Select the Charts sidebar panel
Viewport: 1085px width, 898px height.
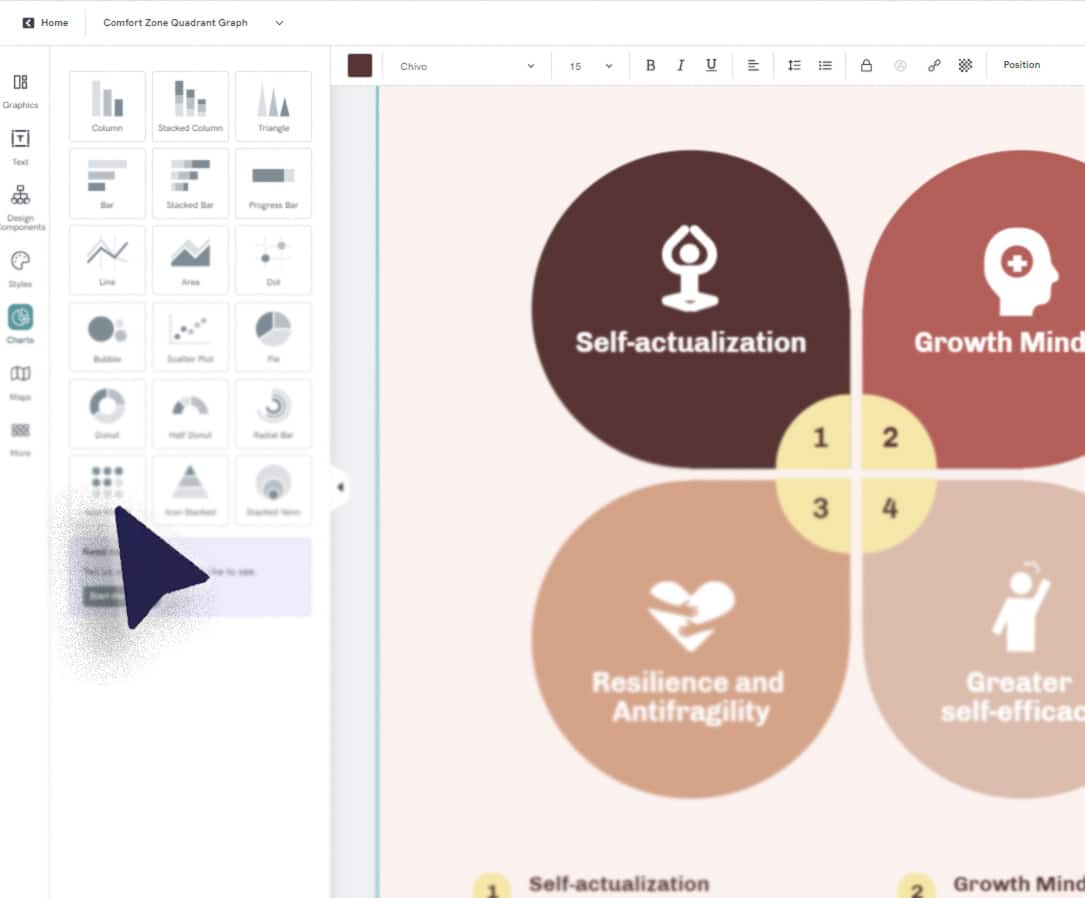pos(20,324)
